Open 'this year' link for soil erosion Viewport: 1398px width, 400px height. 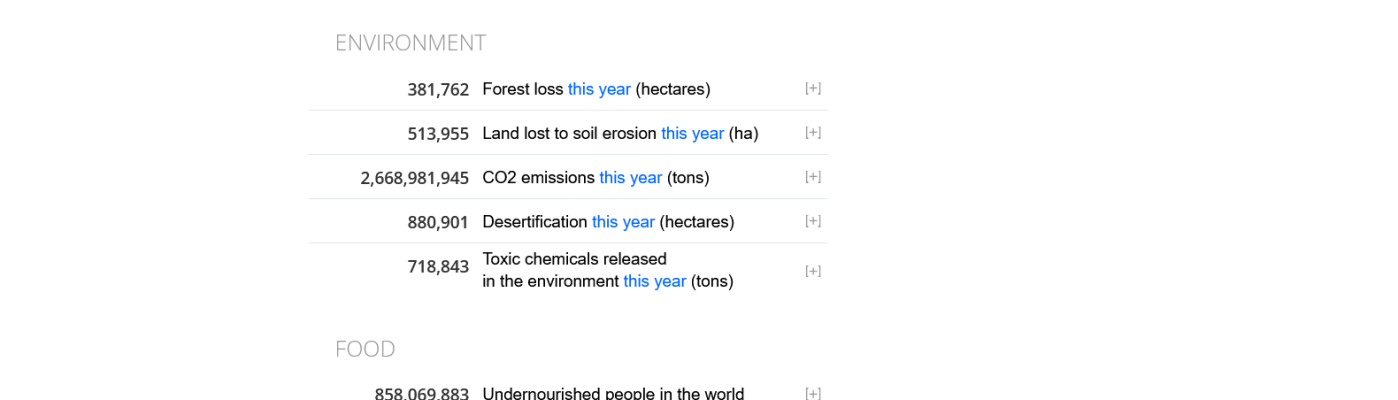(692, 133)
